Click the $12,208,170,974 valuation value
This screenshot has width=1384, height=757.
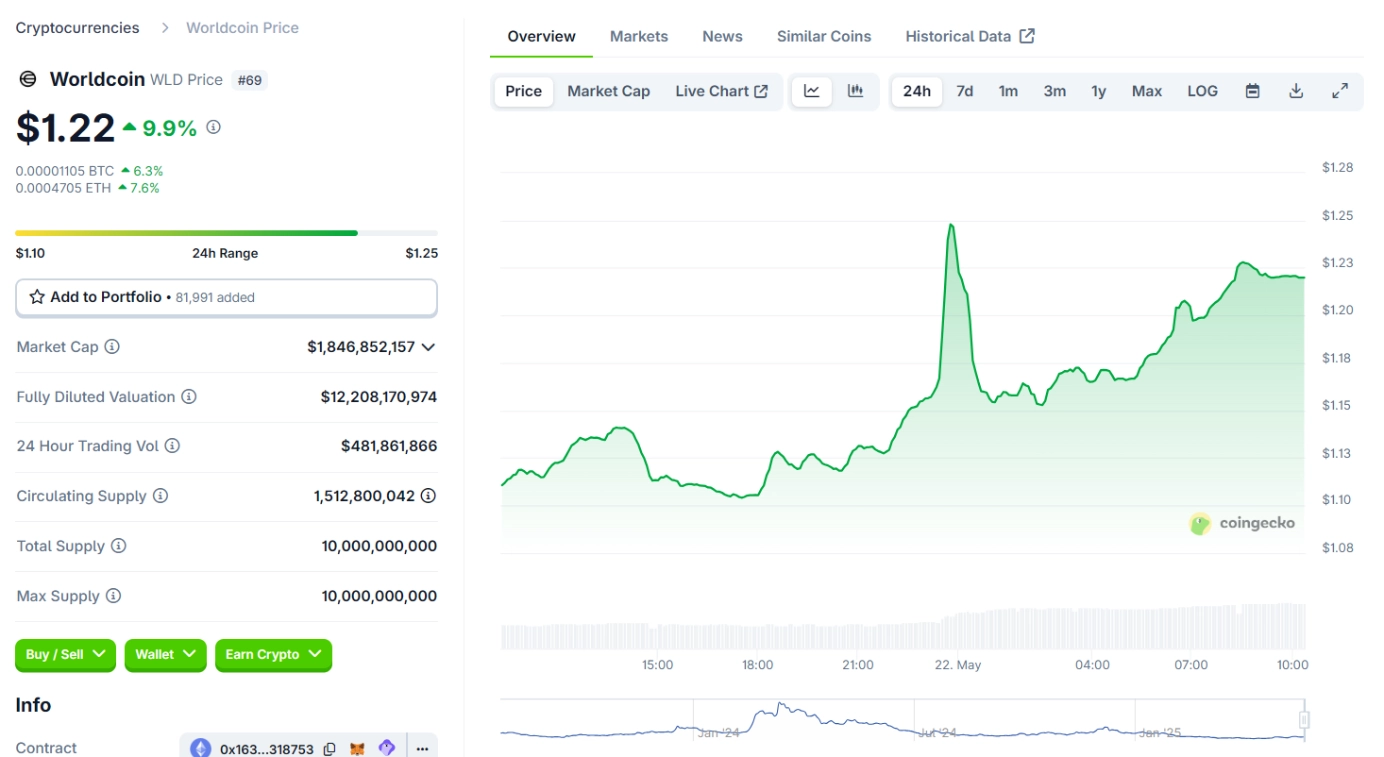tap(378, 397)
